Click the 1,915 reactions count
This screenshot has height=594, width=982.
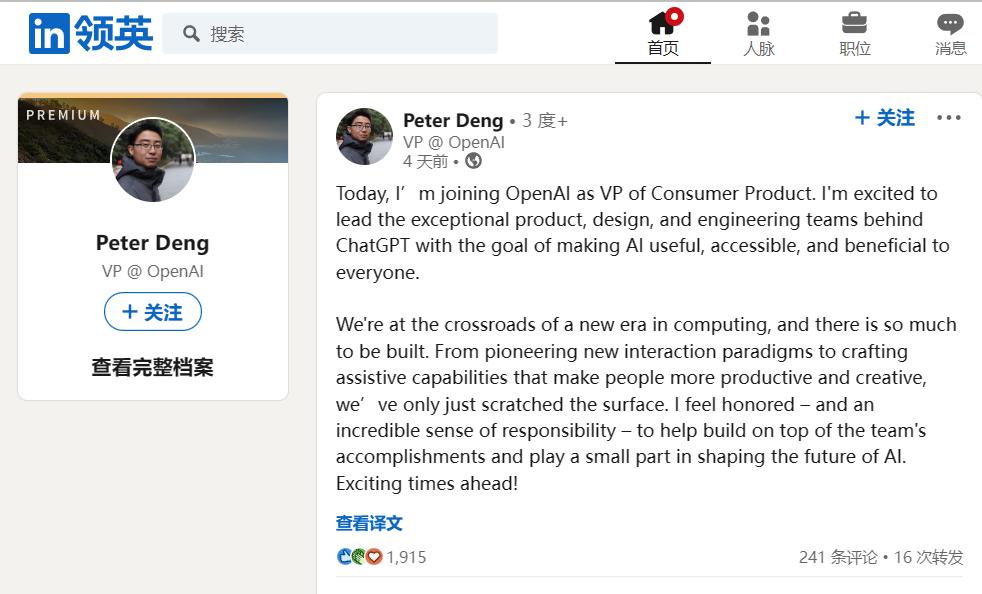click(x=406, y=557)
